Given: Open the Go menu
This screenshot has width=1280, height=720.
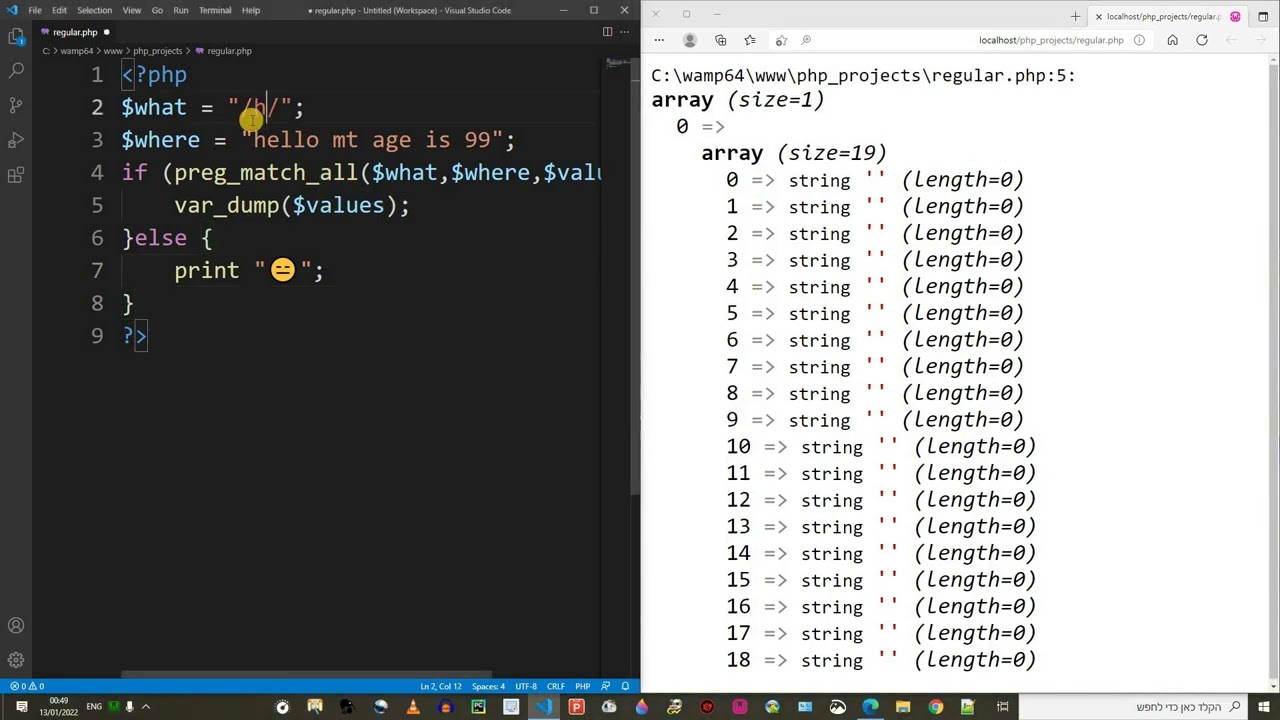Looking at the screenshot, I should click(157, 10).
